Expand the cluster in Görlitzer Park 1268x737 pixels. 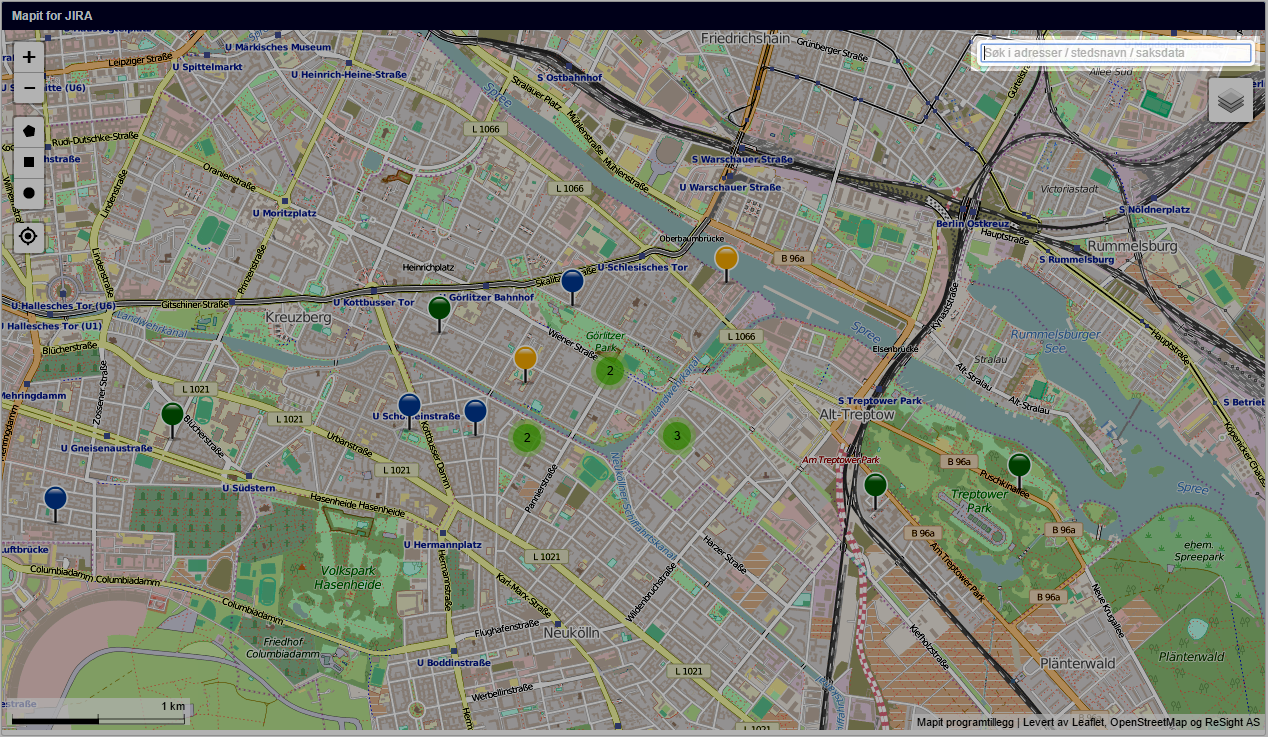click(609, 371)
